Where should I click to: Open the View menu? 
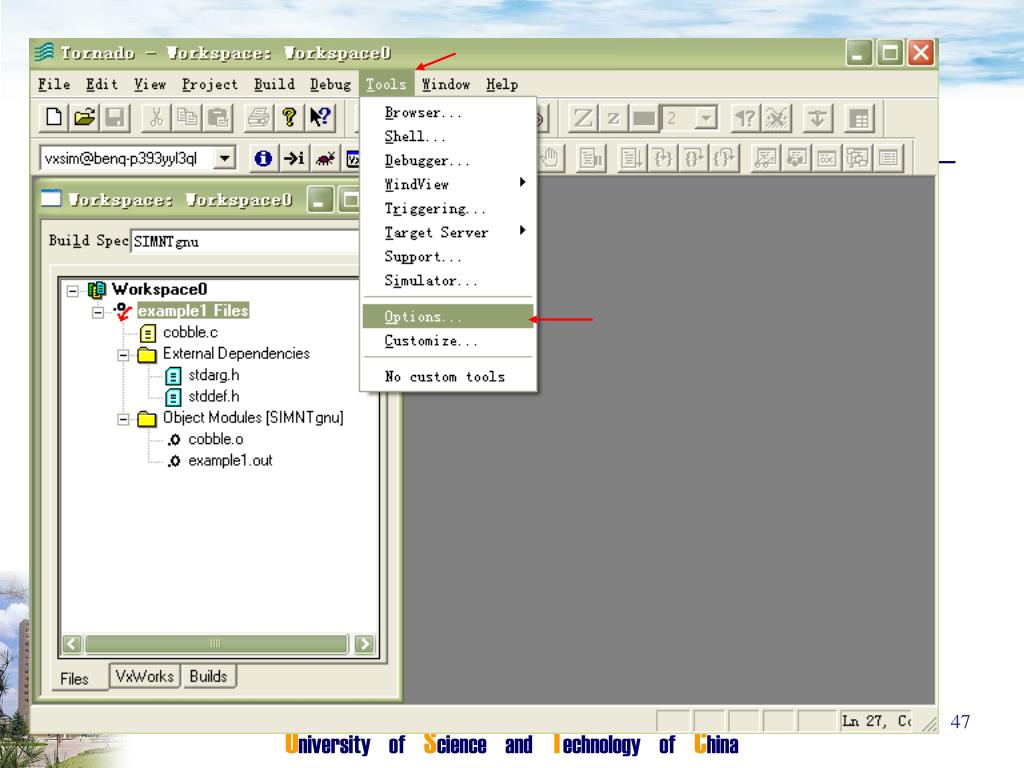[x=150, y=84]
